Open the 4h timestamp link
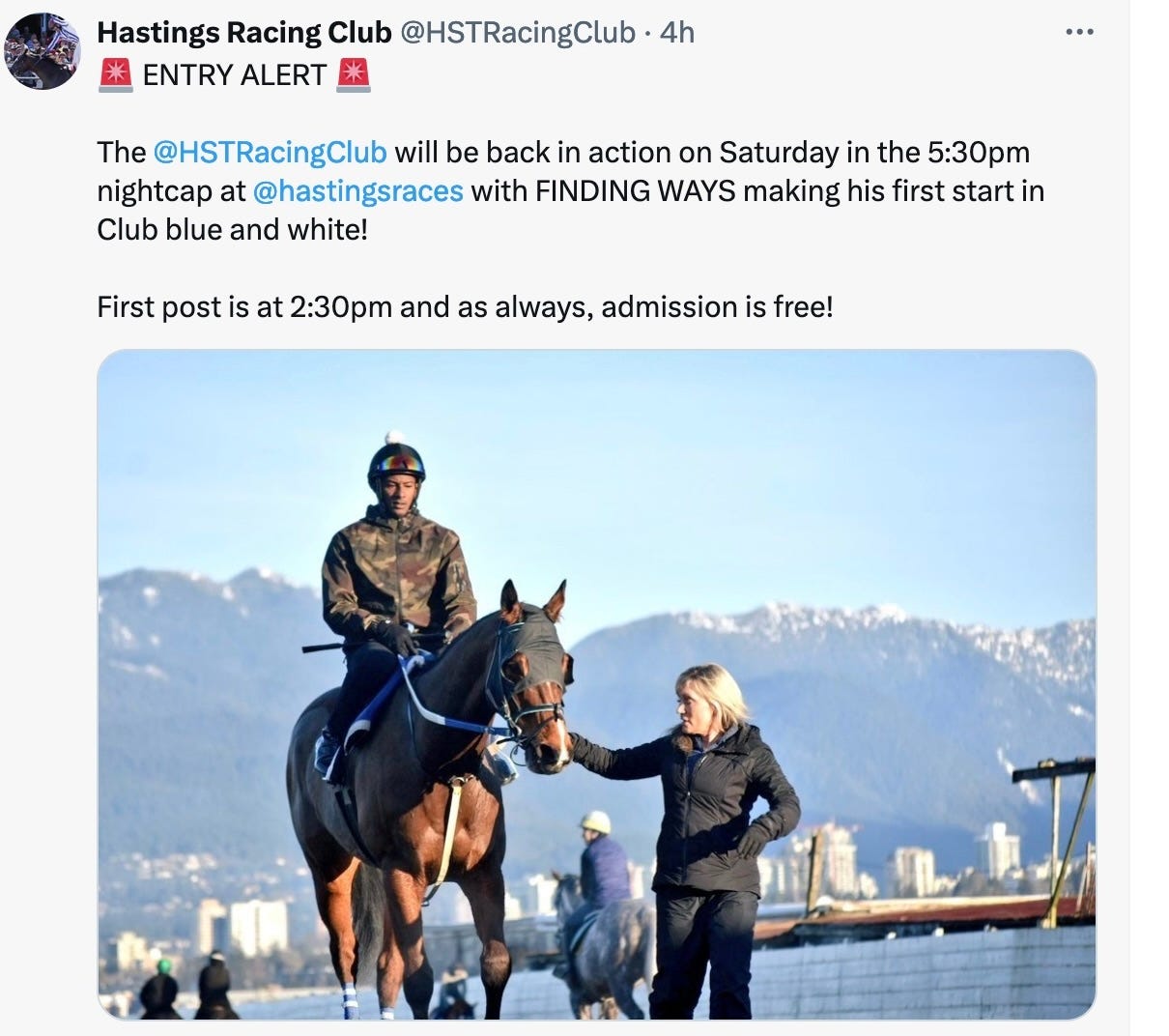The height and width of the screenshot is (1036, 1169). (676, 33)
